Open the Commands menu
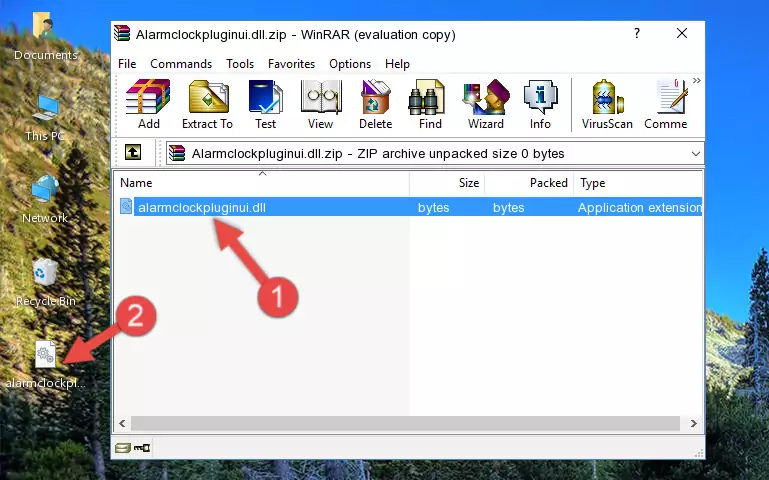Viewport: 769px width, 480px height. pos(181,64)
